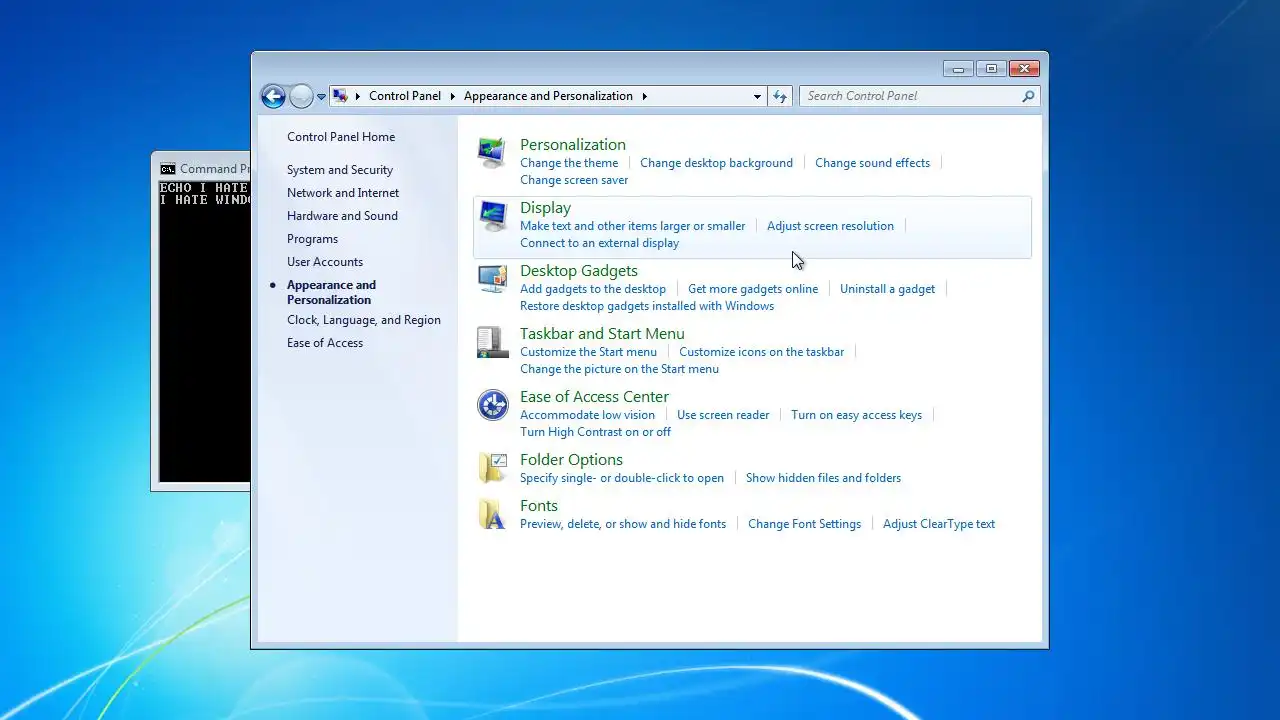Open Programs category
This screenshot has width=1280, height=720.
point(312,239)
